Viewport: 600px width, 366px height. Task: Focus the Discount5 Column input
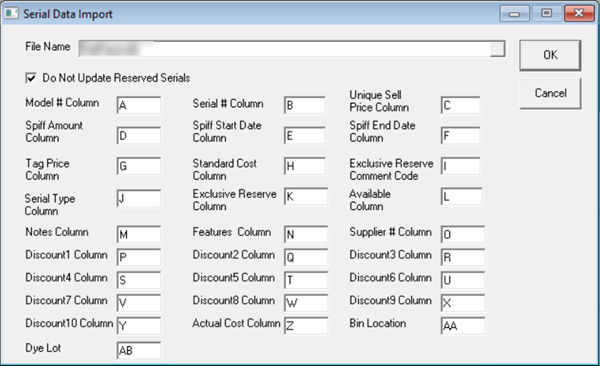pos(306,280)
